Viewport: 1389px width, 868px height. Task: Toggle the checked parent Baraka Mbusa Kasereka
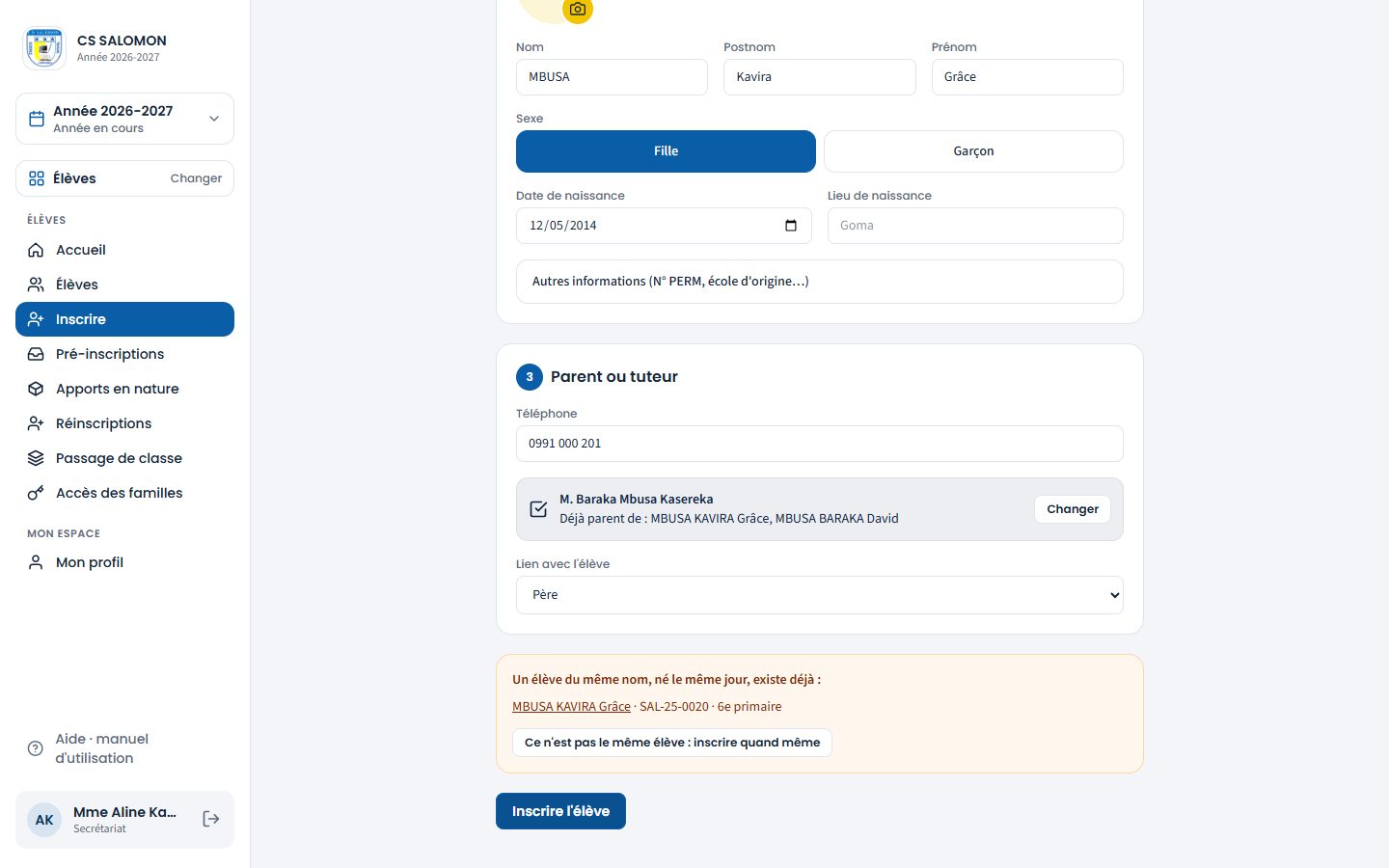click(x=538, y=509)
